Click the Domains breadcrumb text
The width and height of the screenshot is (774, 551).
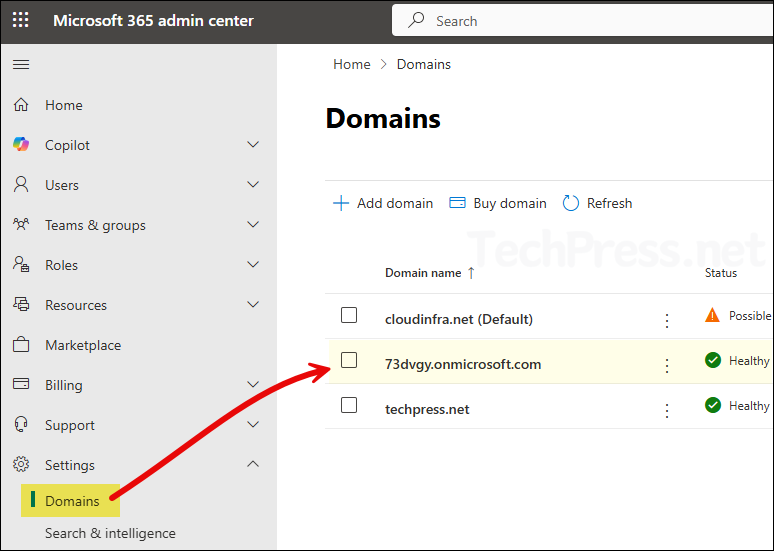click(424, 64)
